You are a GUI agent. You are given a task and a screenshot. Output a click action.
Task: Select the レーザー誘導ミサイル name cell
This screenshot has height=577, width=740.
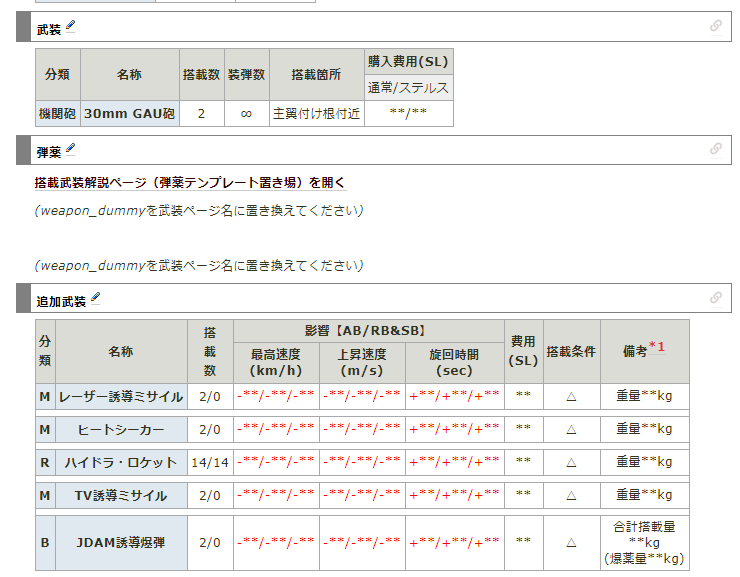[121, 397]
